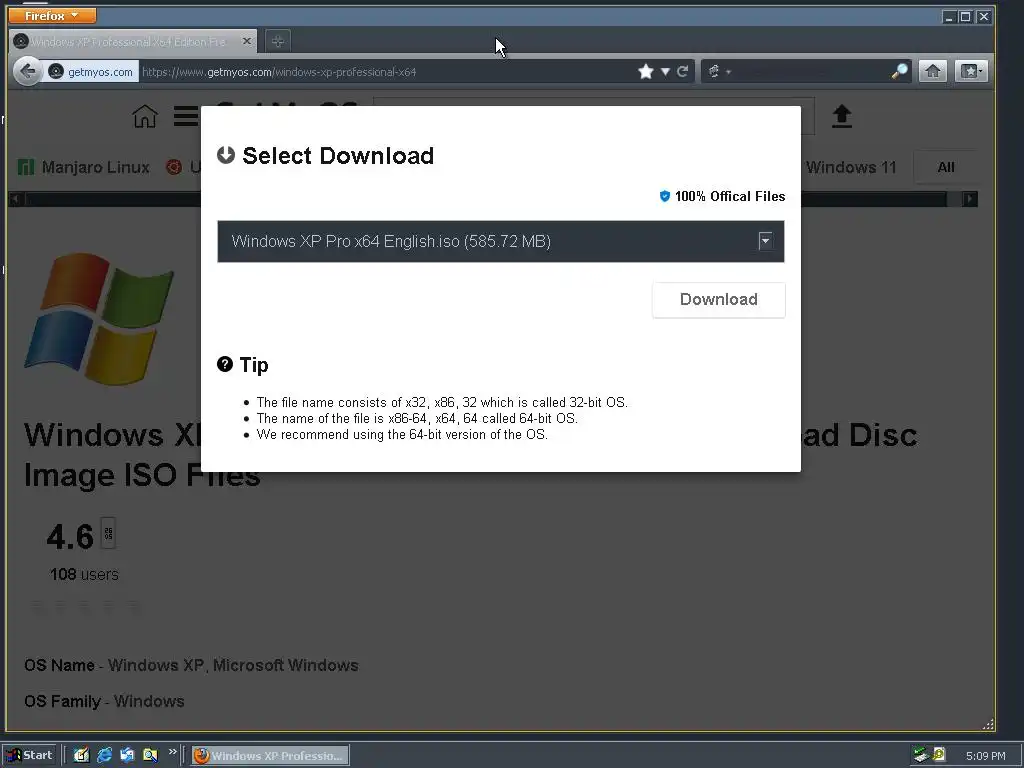Click the 'OS Name - Windows XP' line
1024x768 pixels.
191,665
